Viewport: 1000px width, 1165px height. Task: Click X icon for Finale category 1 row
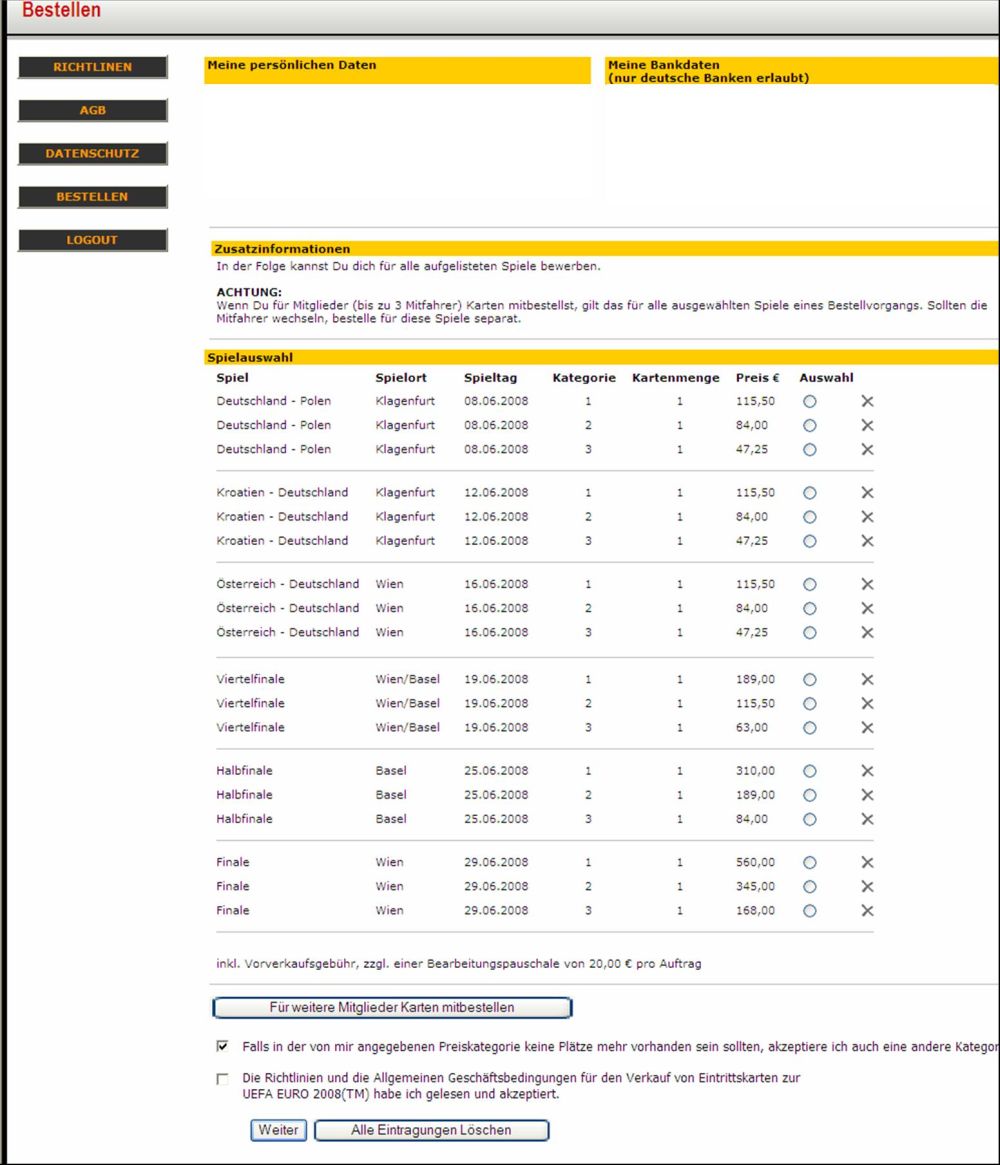[x=867, y=863]
